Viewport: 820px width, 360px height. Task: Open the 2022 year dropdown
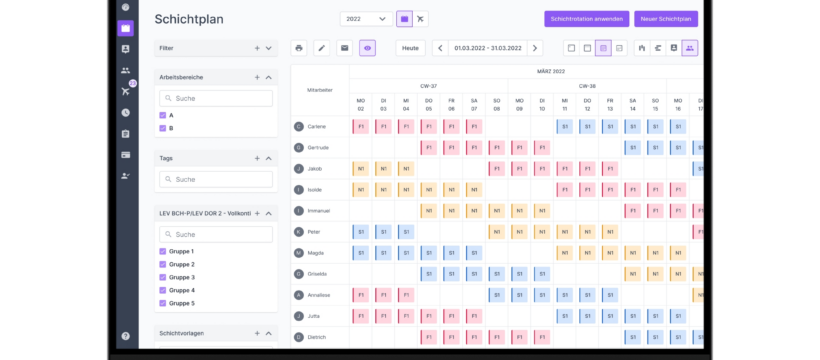click(x=366, y=19)
